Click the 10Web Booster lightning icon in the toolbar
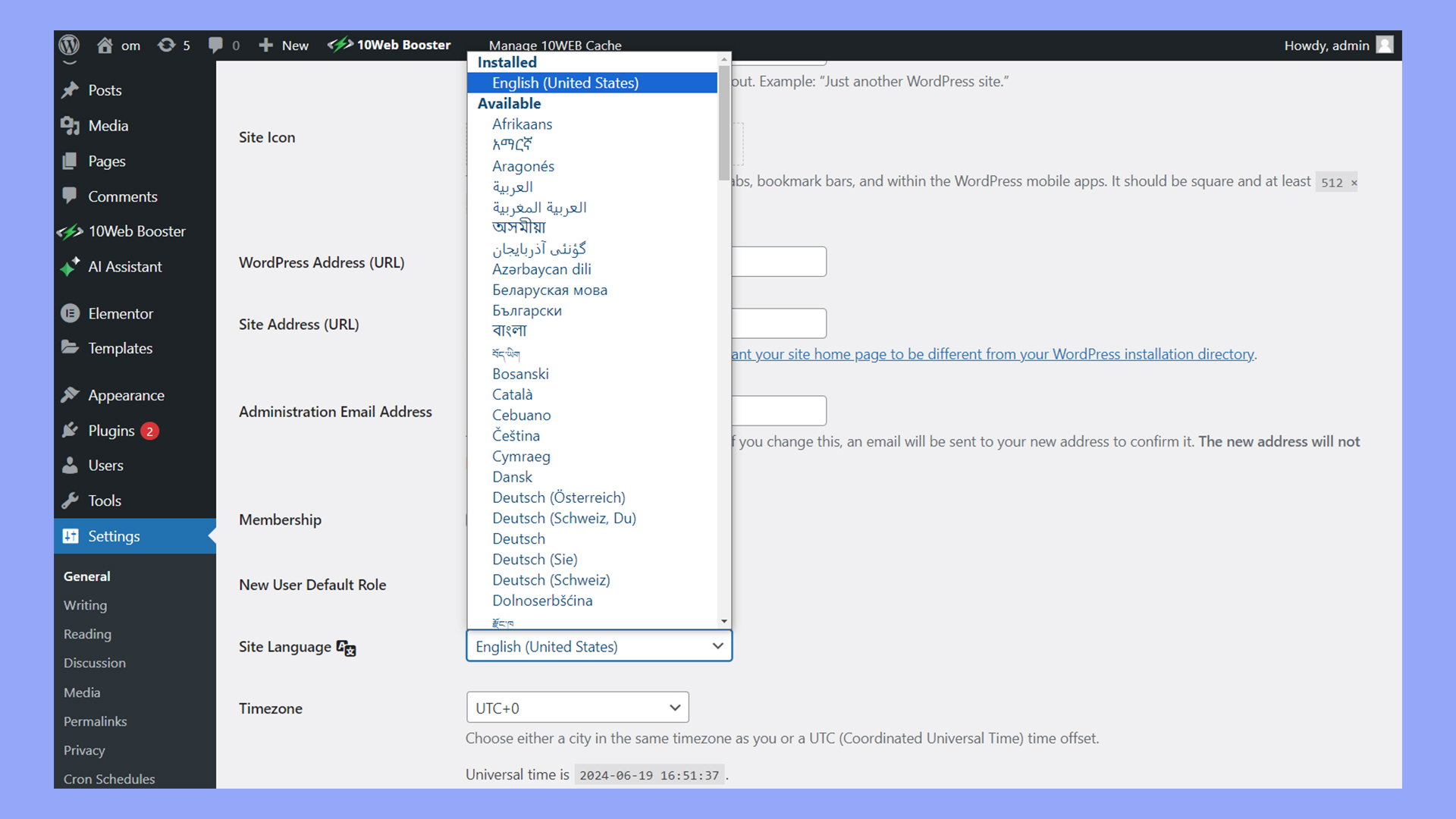 pyautogui.click(x=342, y=45)
